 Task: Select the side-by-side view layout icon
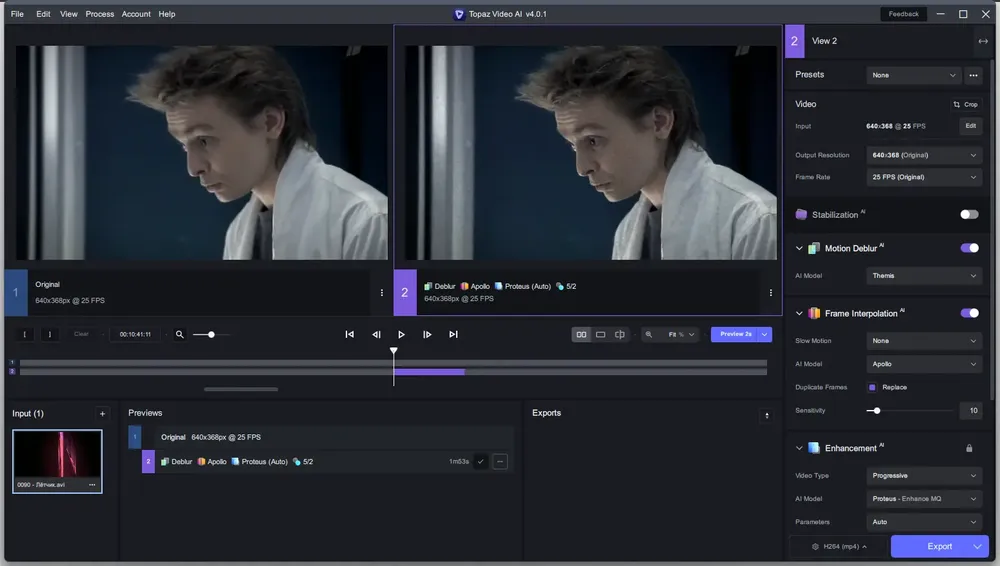click(581, 334)
